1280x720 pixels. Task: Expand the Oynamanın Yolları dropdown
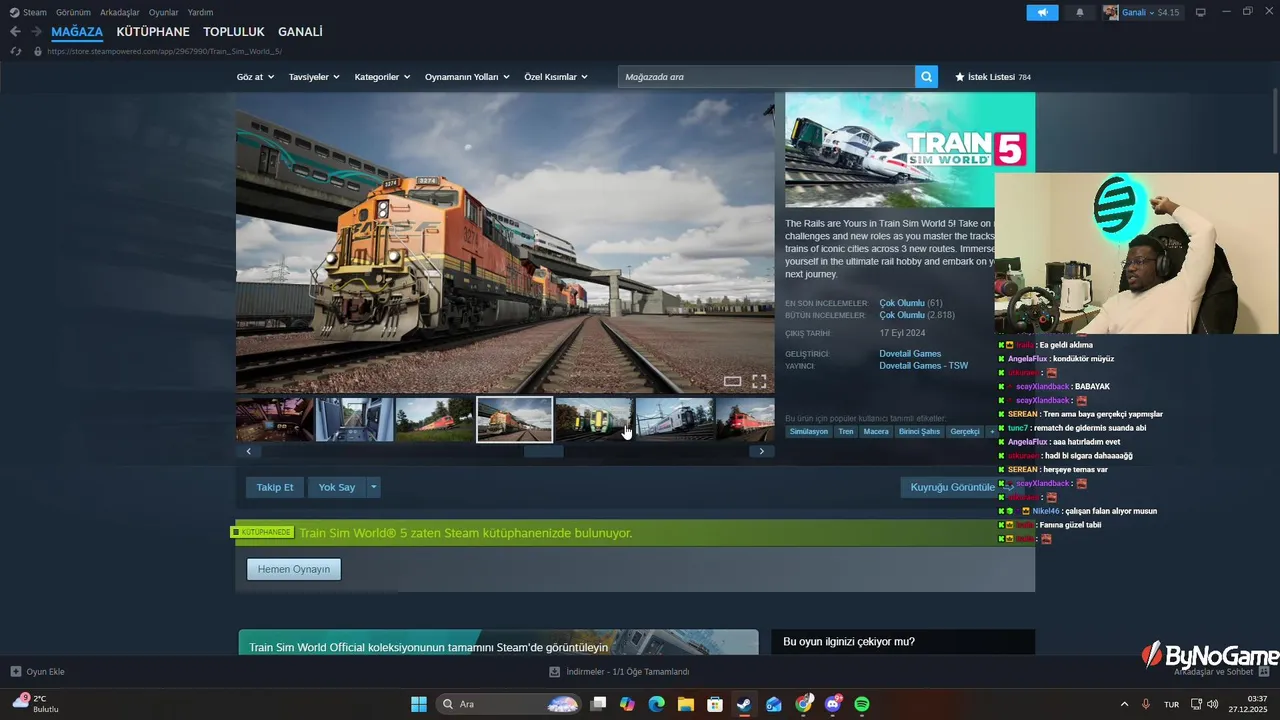tap(467, 77)
